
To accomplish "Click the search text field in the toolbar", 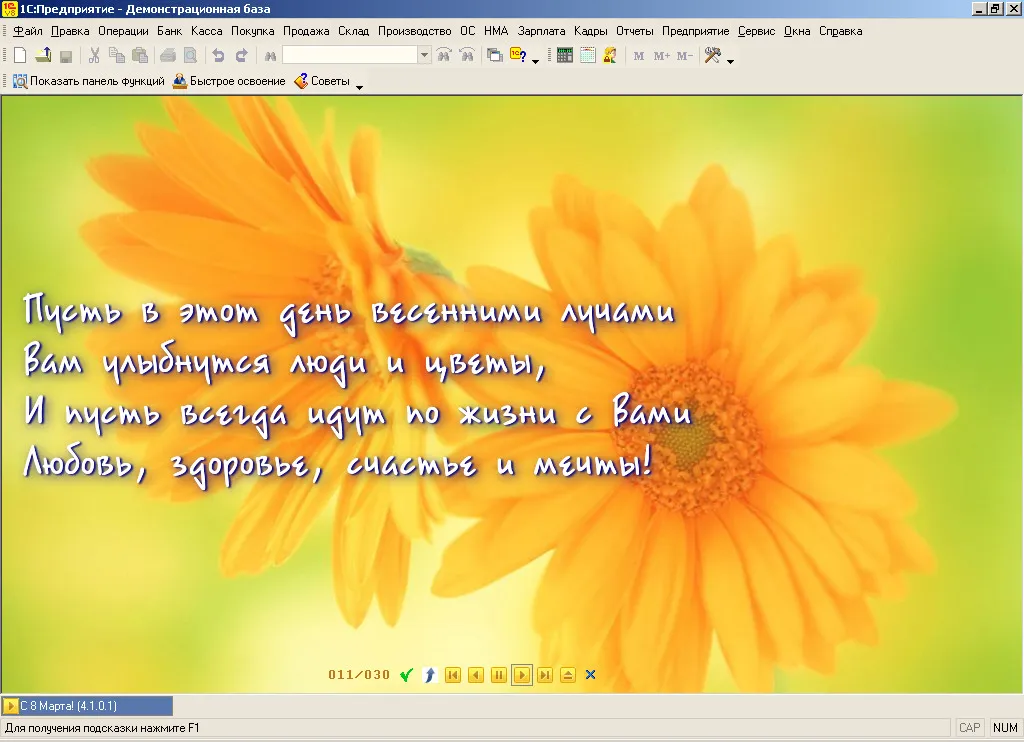I will tap(350, 56).
